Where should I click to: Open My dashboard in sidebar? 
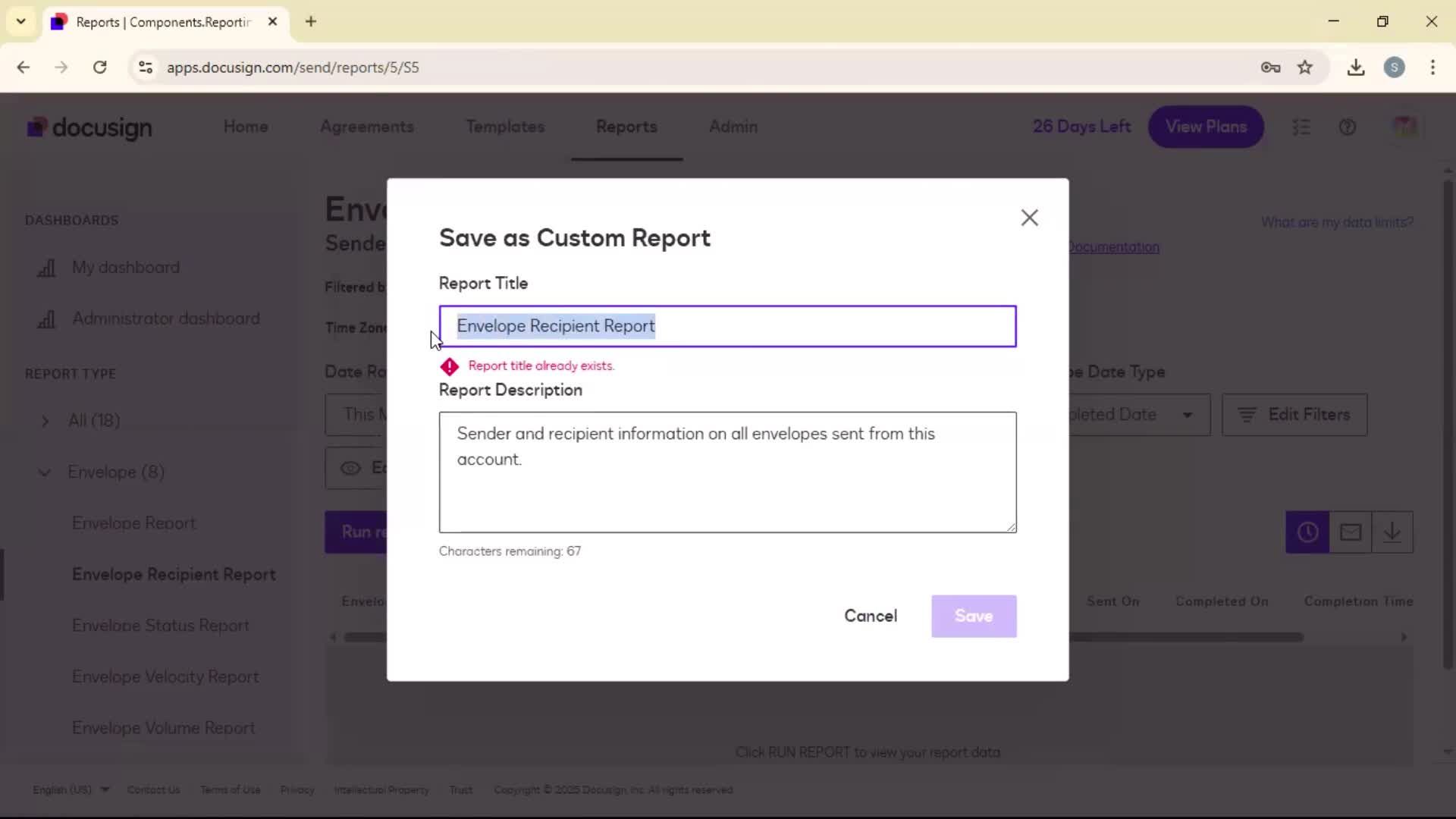click(126, 267)
